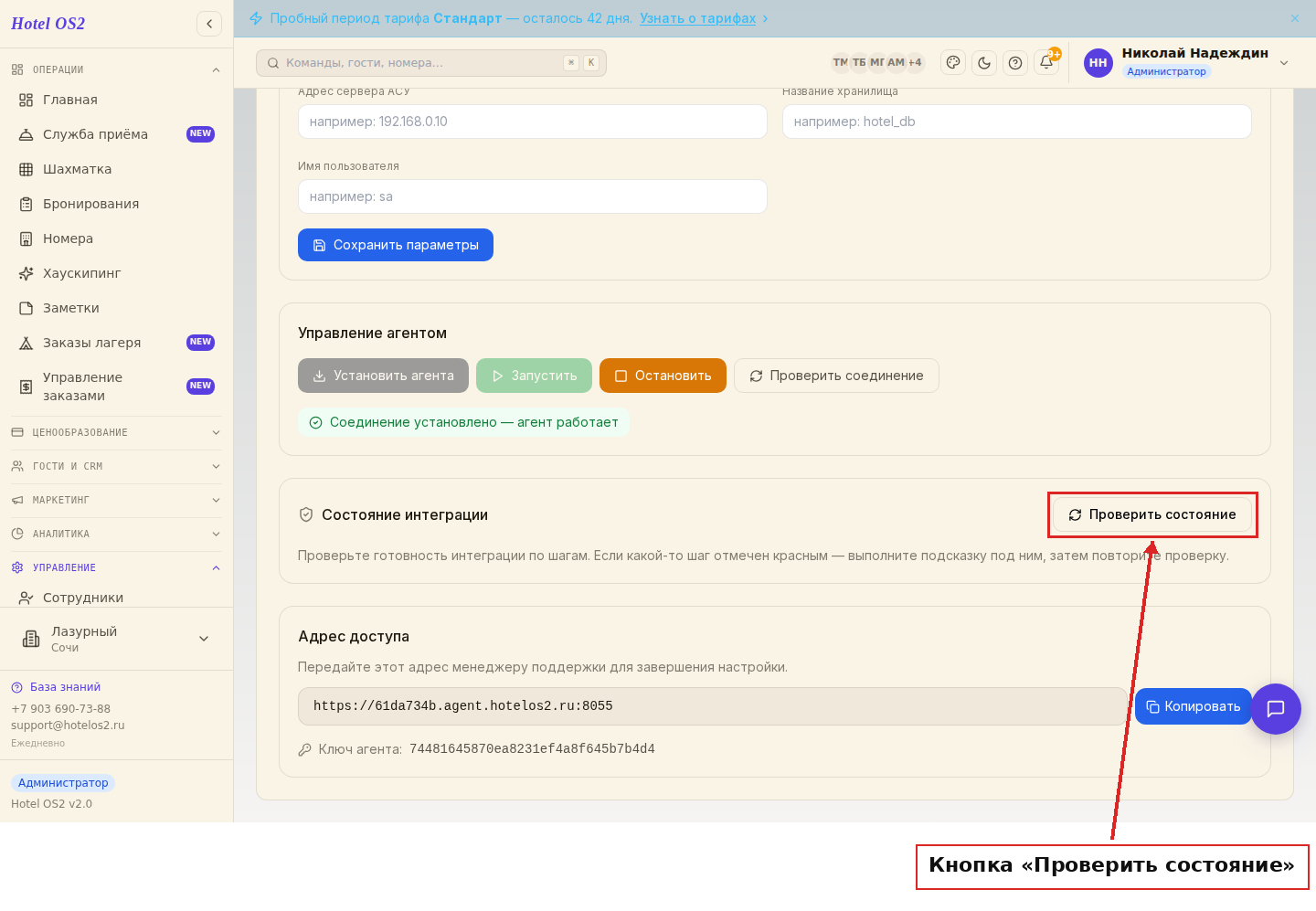The height and width of the screenshot is (911, 1316).
Task: Click the Сохранить параметры button
Action: click(396, 245)
